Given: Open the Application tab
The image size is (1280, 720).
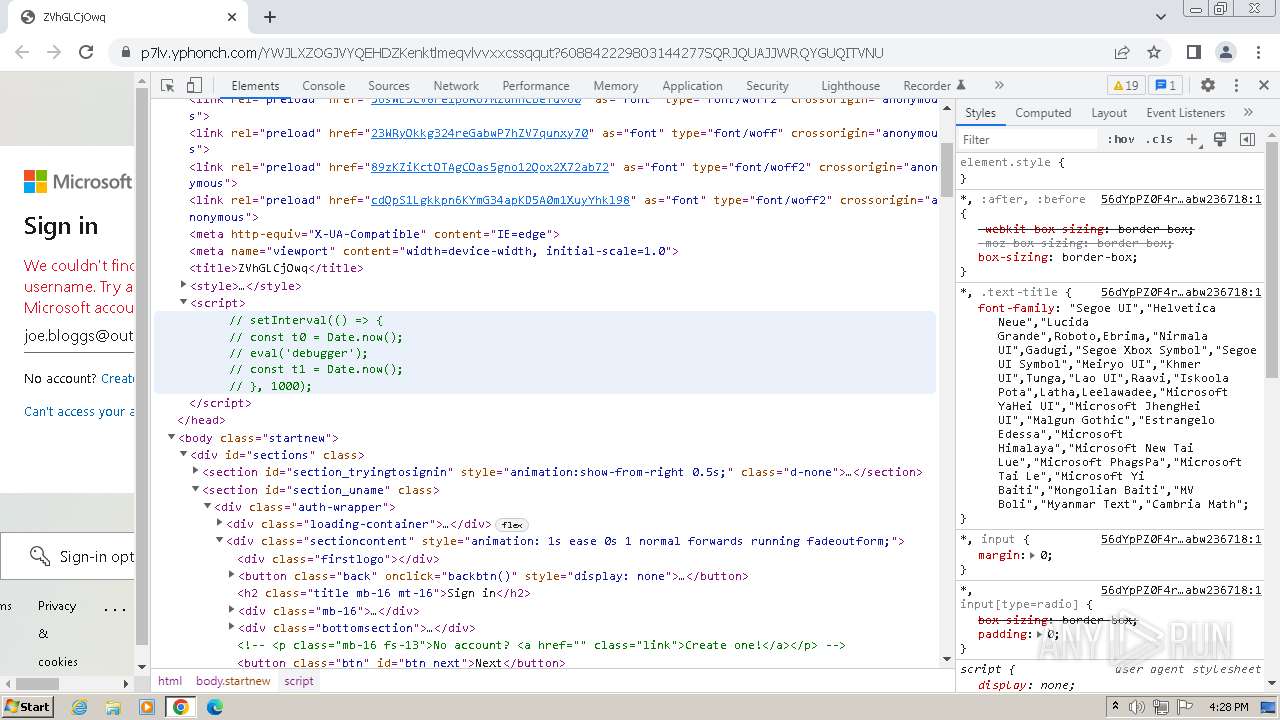Looking at the screenshot, I should (692, 86).
